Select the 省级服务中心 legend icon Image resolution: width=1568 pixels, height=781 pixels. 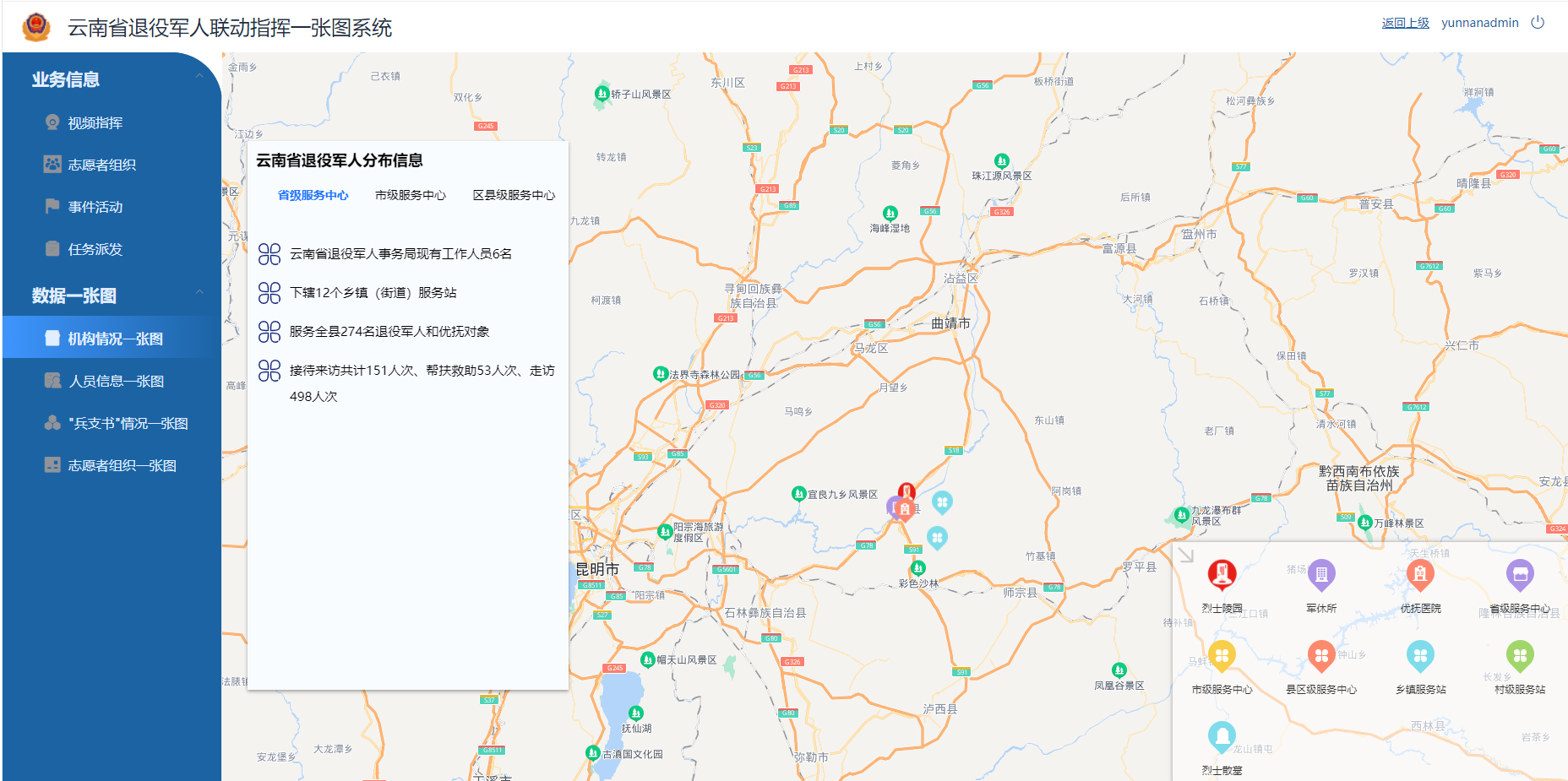pyautogui.click(x=1520, y=575)
